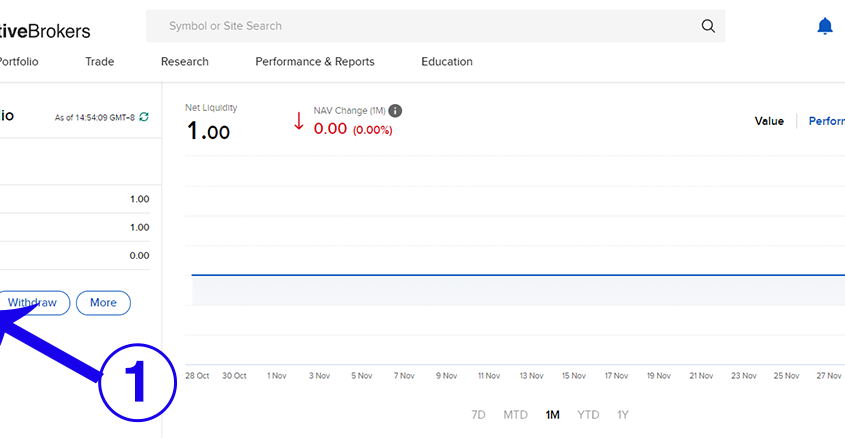The height and width of the screenshot is (438, 845).
Task: Switch chart to Value view
Action: (769, 121)
